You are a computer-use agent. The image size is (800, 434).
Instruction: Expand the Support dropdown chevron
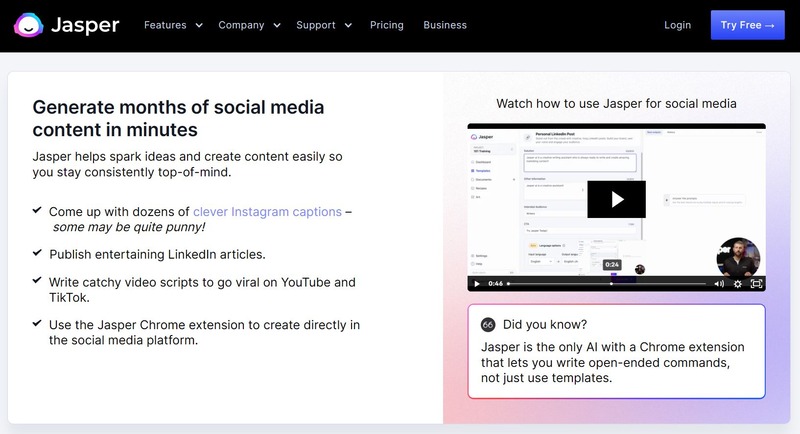[x=348, y=25]
